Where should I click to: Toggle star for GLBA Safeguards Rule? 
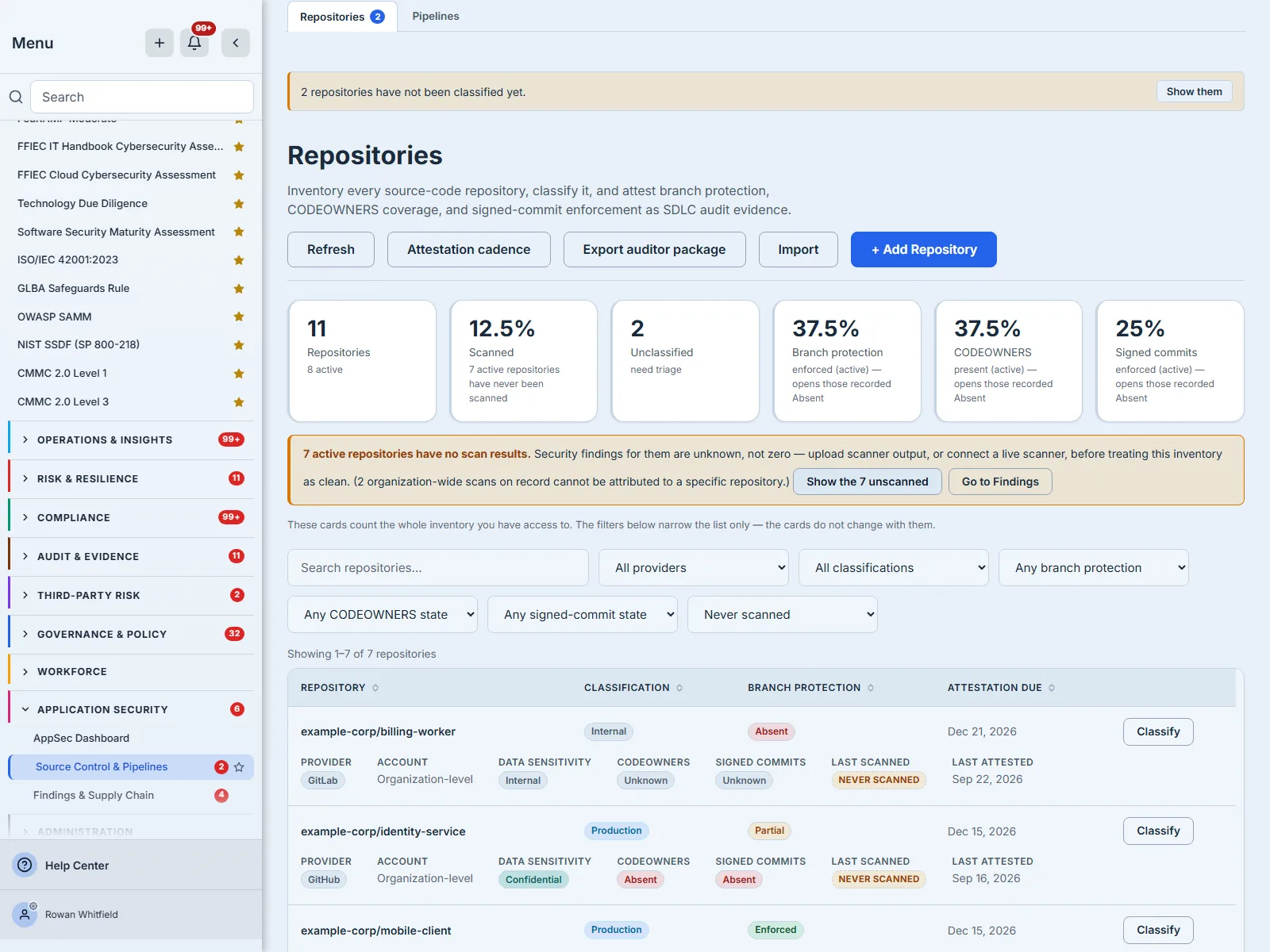(239, 289)
